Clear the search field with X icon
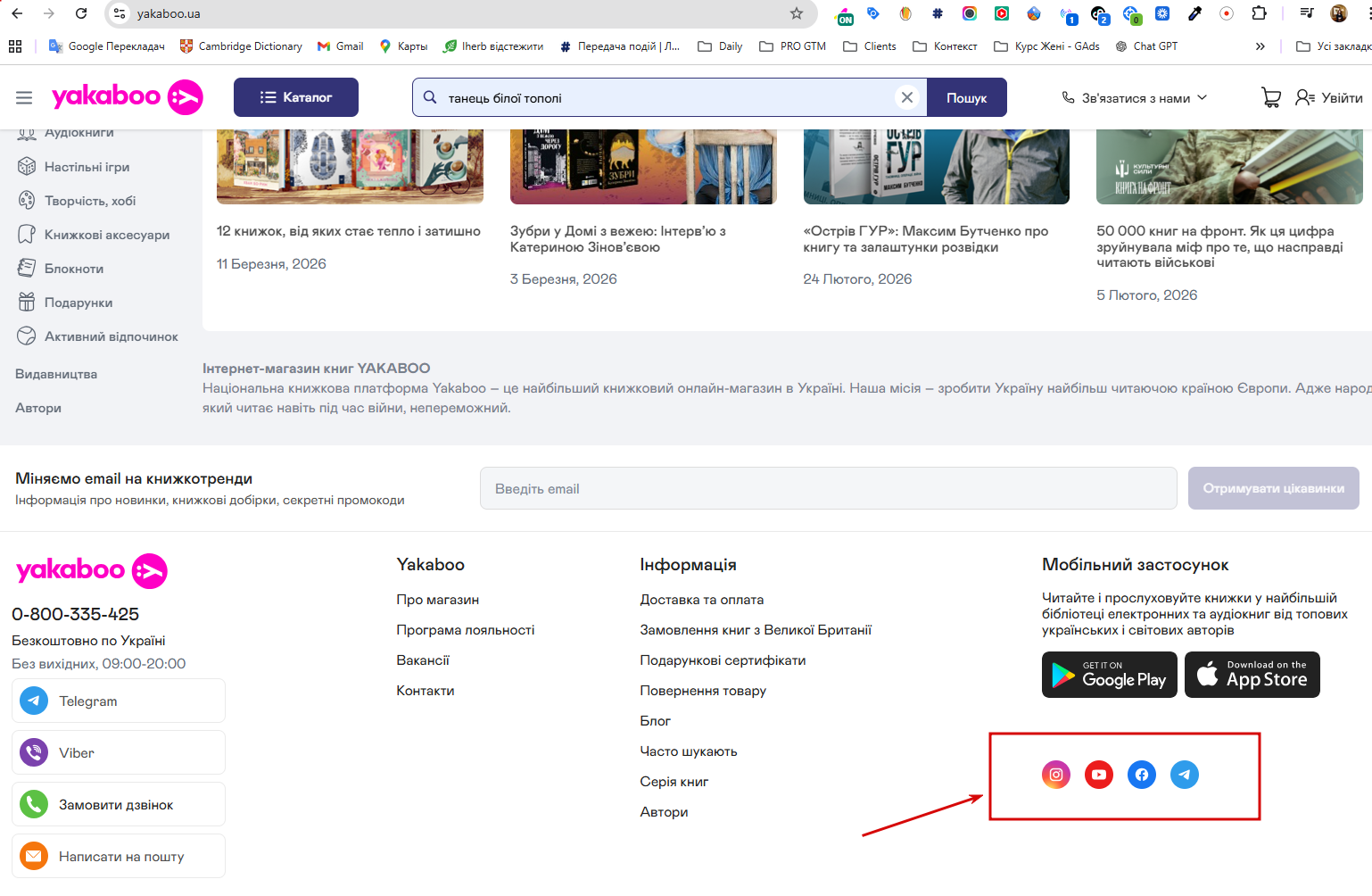 [907, 97]
